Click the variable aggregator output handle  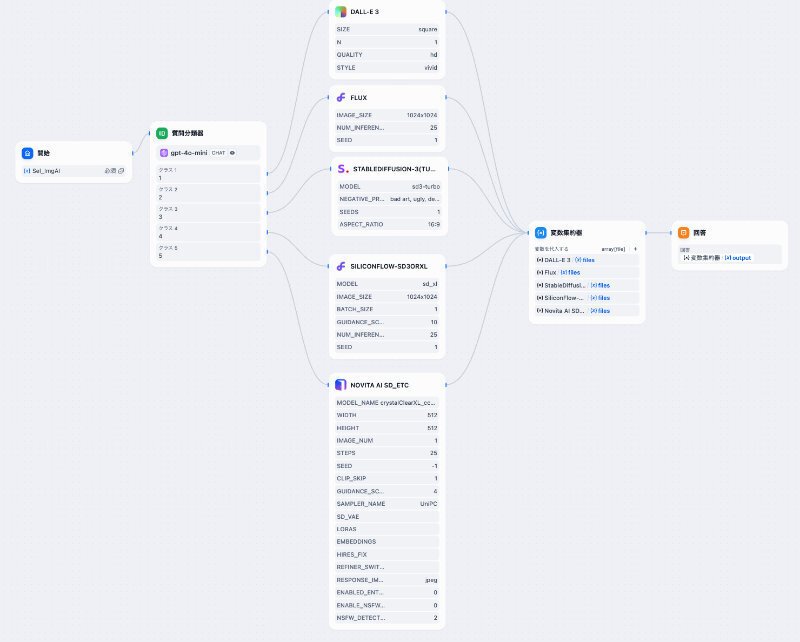[x=646, y=233]
